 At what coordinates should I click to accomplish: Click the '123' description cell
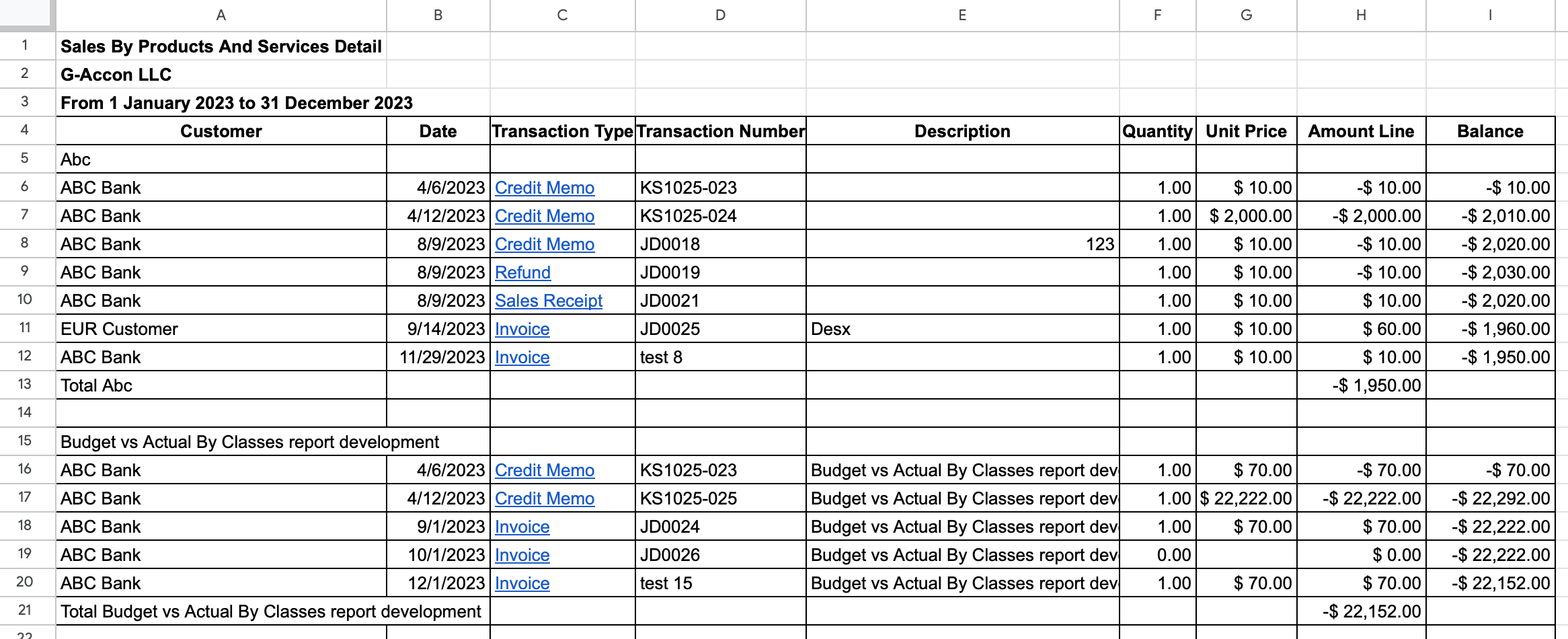click(963, 244)
